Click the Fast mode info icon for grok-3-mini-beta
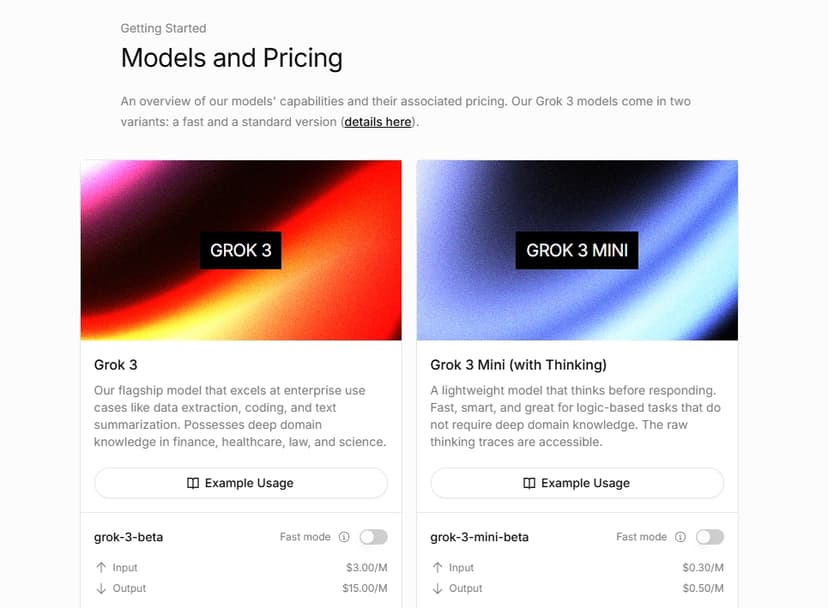This screenshot has width=828, height=608. click(680, 537)
